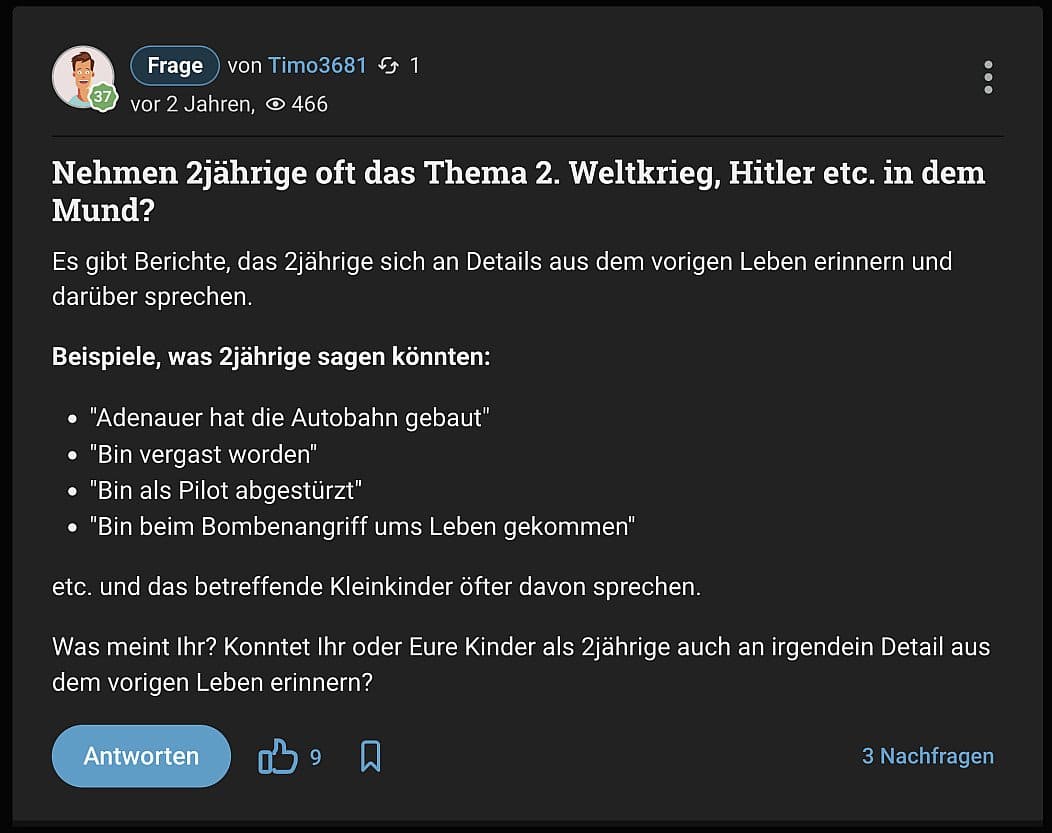
Task: Click the green level 37 badge
Action: [x=102, y=97]
